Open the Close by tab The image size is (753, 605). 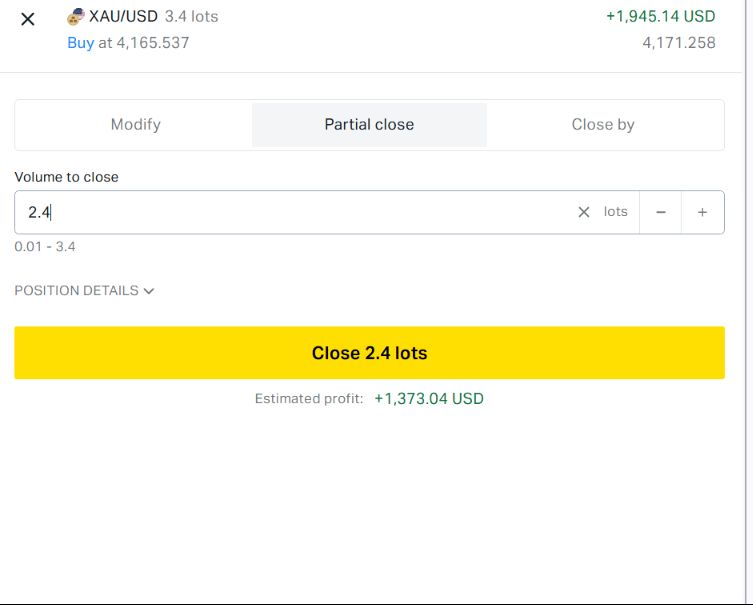603,125
